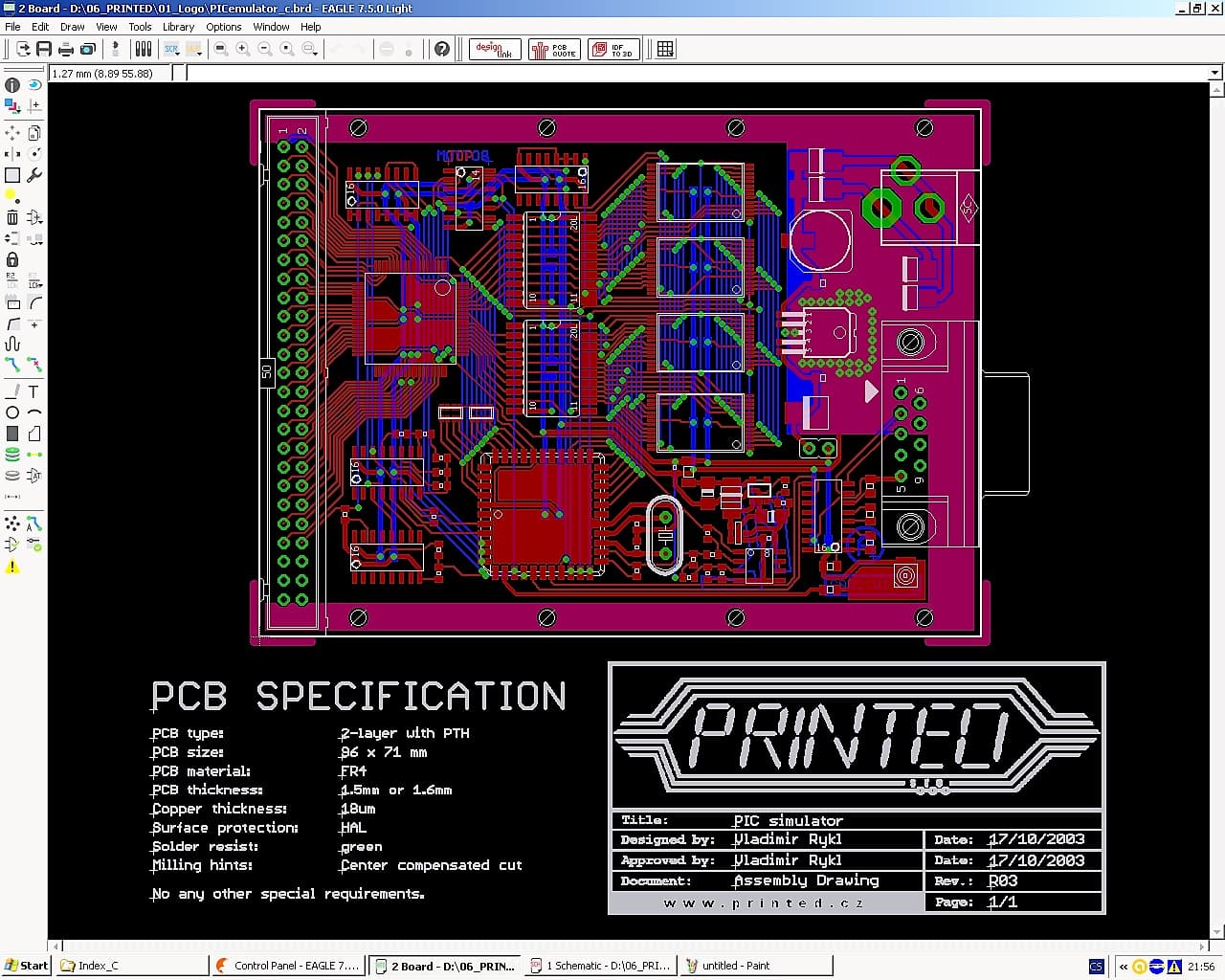Open the File menu

[x=12, y=27]
